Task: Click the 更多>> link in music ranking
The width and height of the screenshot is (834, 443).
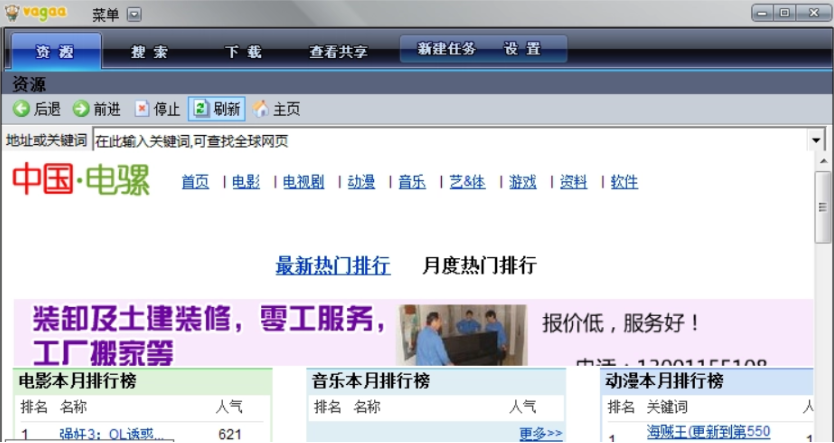Action: click(541, 434)
